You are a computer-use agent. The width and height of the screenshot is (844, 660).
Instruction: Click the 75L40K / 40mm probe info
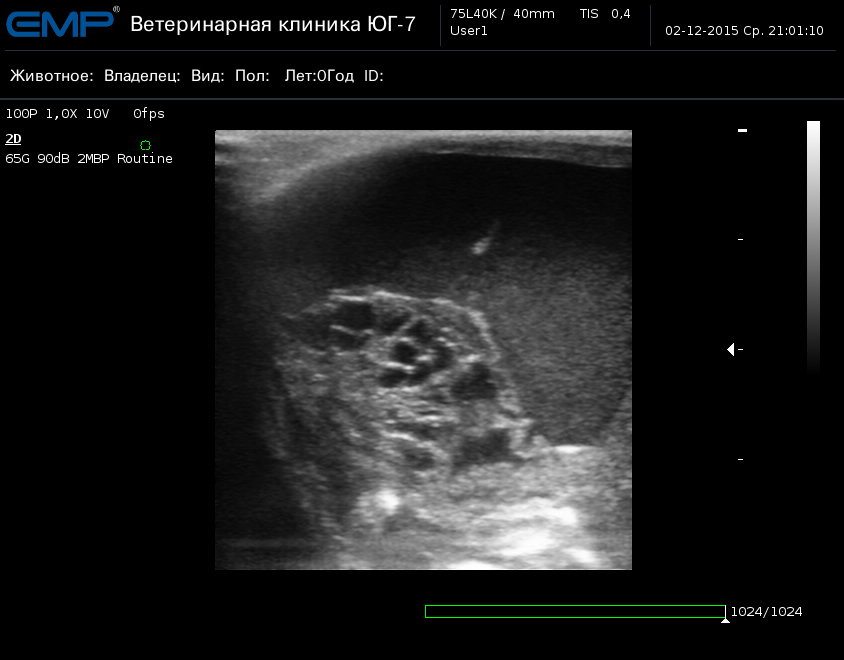tap(502, 13)
